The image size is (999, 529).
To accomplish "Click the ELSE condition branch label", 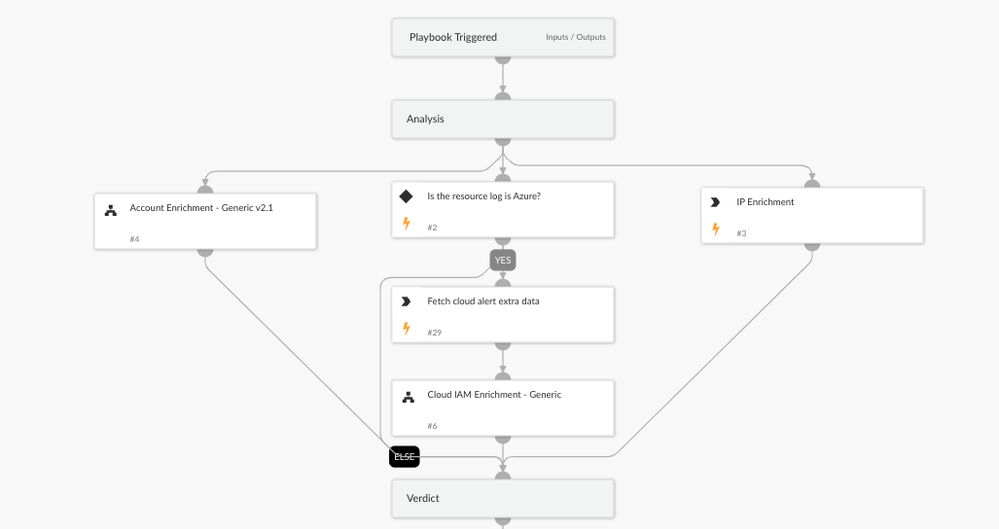I will tap(404, 457).
